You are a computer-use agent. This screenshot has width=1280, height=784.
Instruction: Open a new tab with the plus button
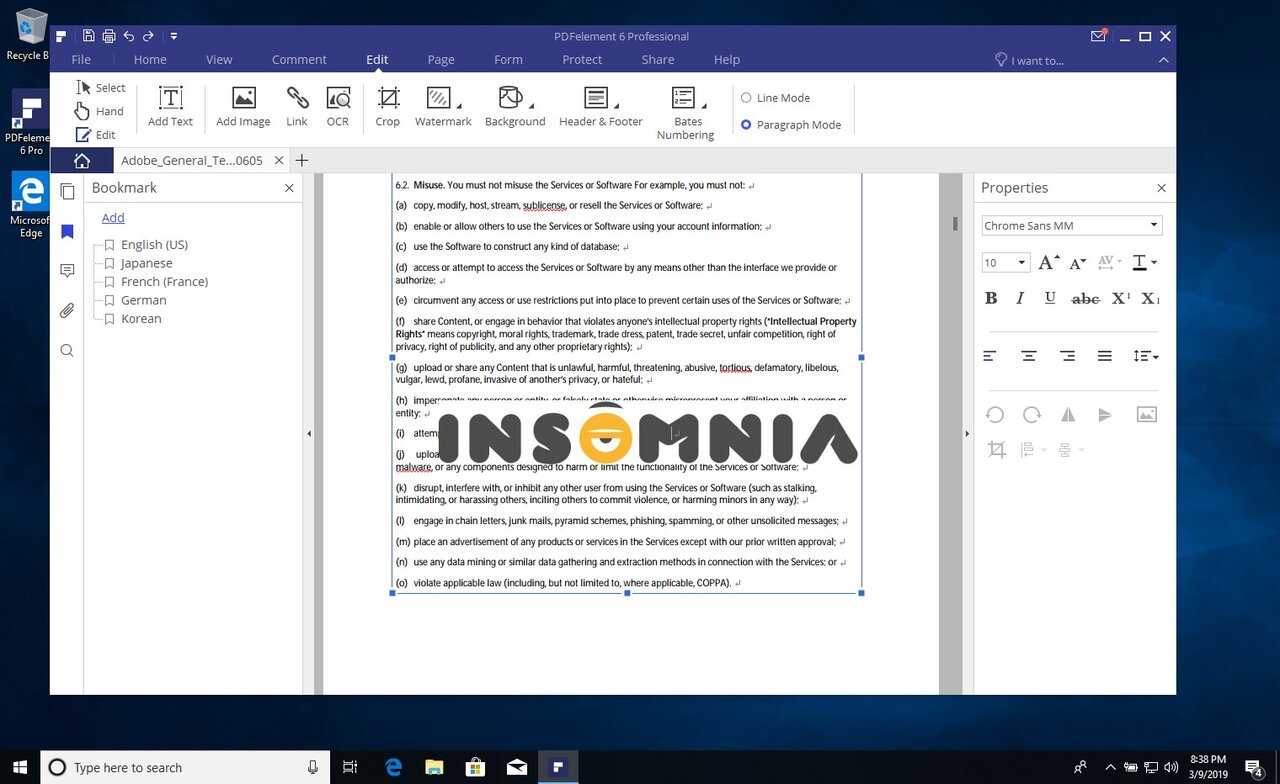coord(302,160)
